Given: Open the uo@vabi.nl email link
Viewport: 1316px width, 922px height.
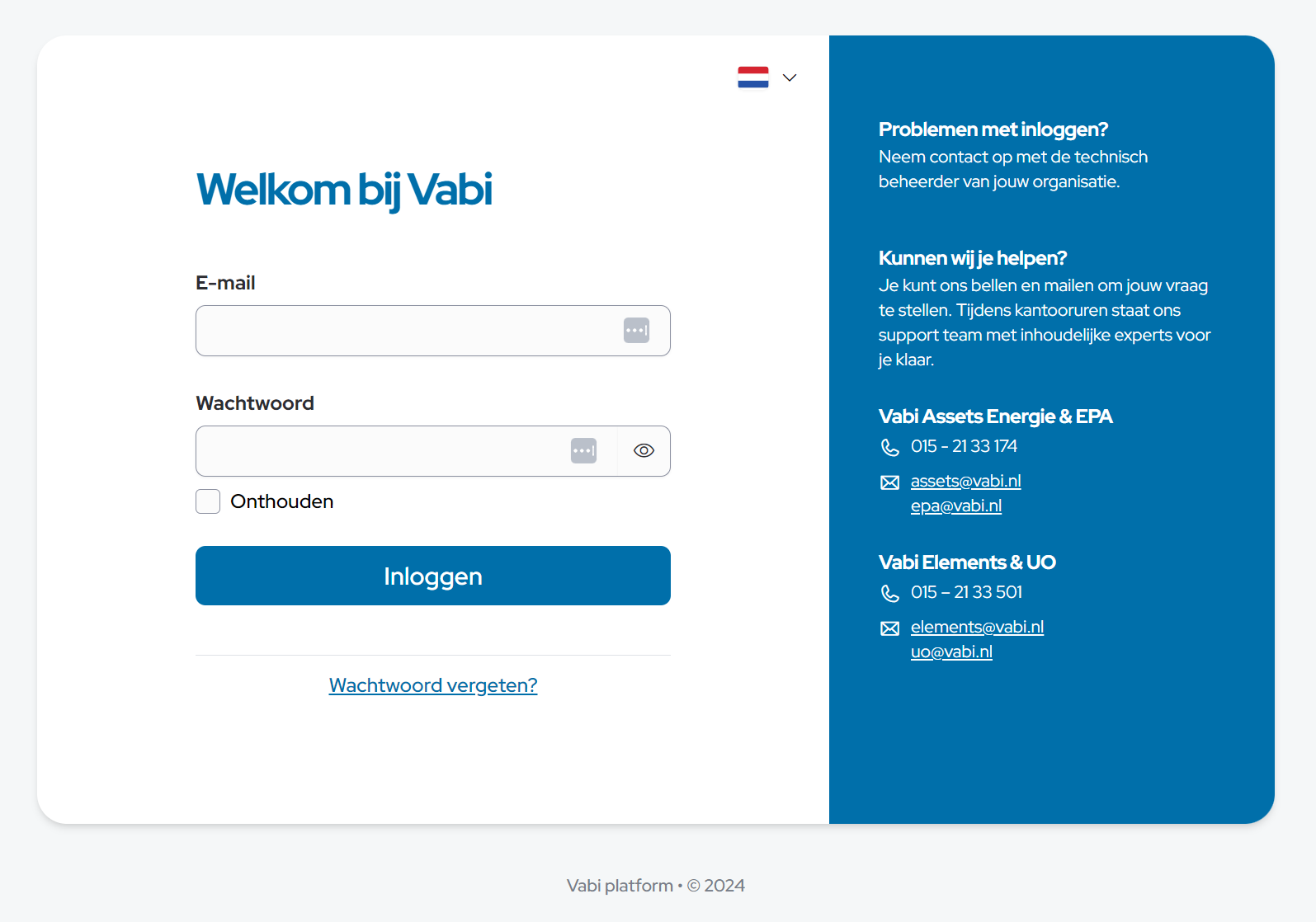Looking at the screenshot, I should 951,652.
